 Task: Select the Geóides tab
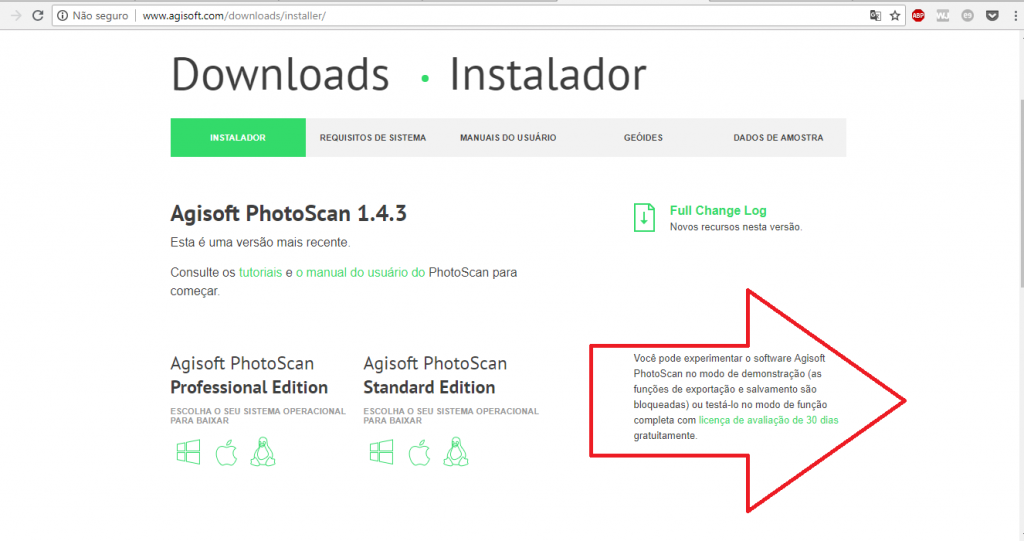pyautogui.click(x=643, y=138)
